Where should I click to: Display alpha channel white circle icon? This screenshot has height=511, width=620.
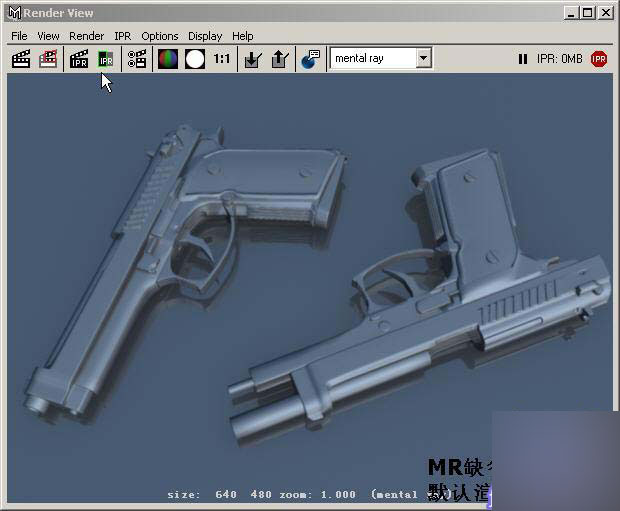tap(195, 59)
